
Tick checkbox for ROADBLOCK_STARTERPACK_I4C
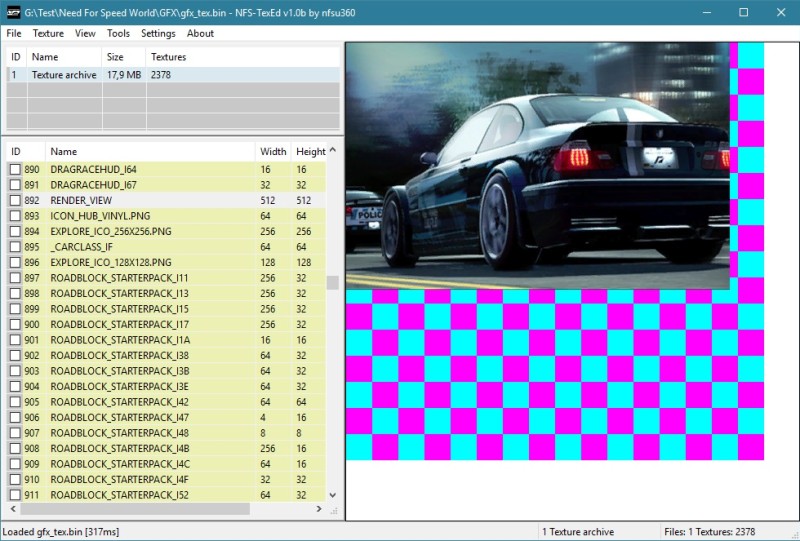15,464
